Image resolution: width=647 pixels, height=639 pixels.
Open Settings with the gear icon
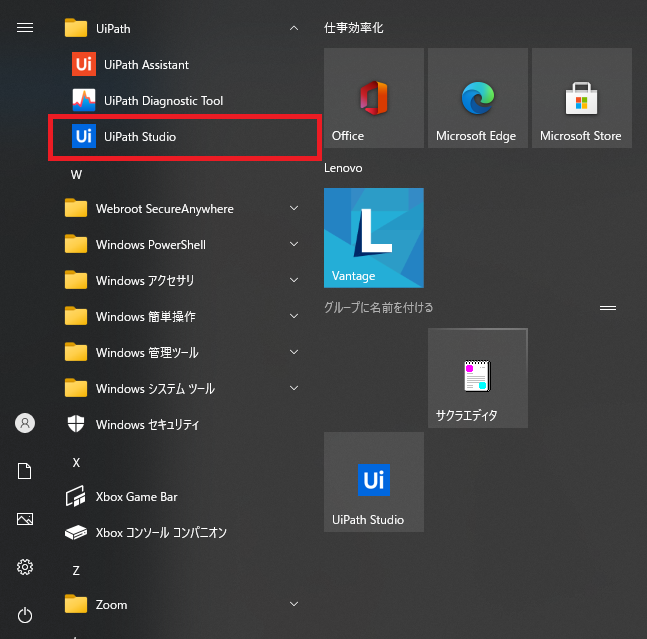point(25,567)
